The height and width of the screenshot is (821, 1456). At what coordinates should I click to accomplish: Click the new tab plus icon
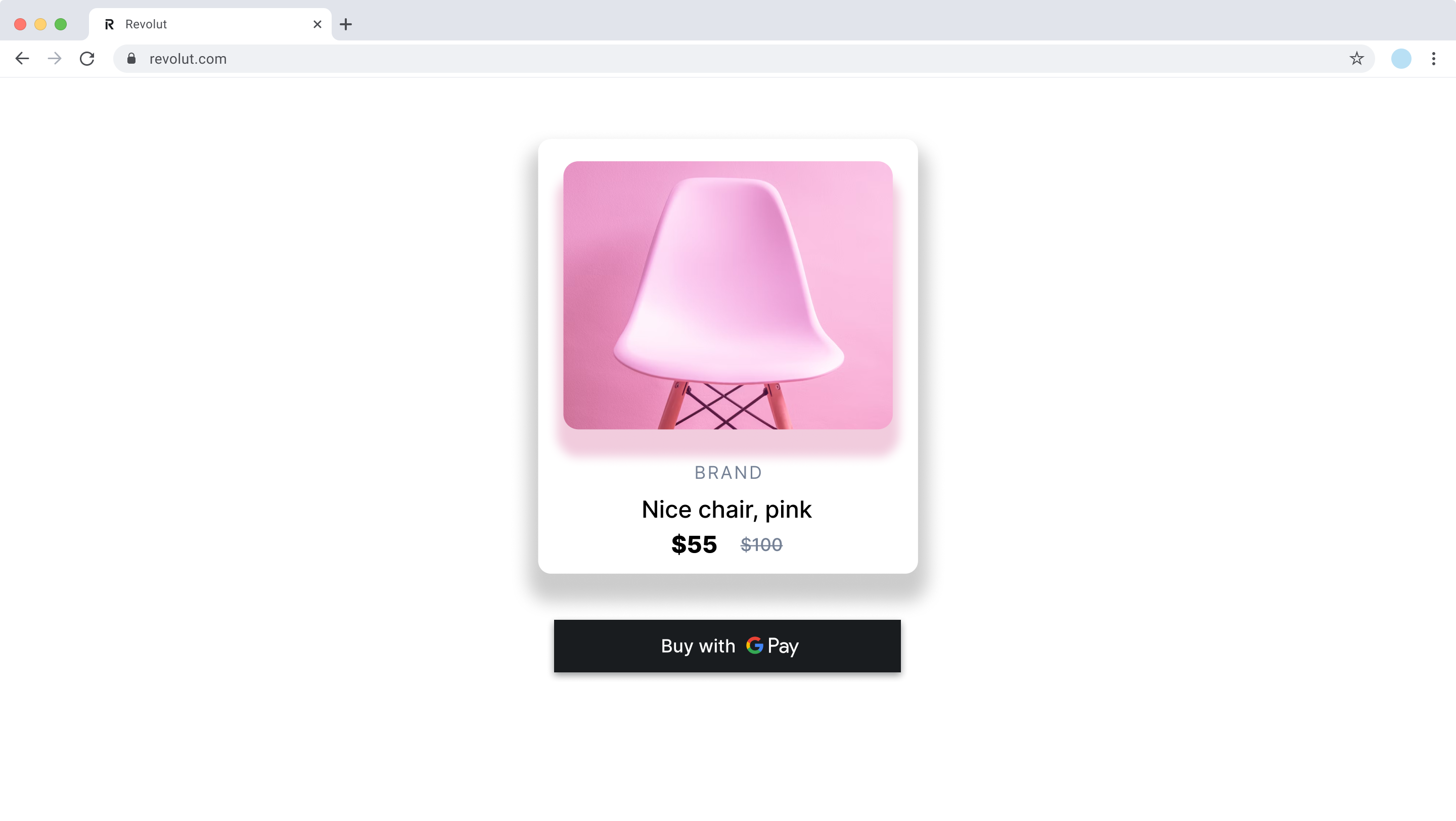(x=345, y=24)
